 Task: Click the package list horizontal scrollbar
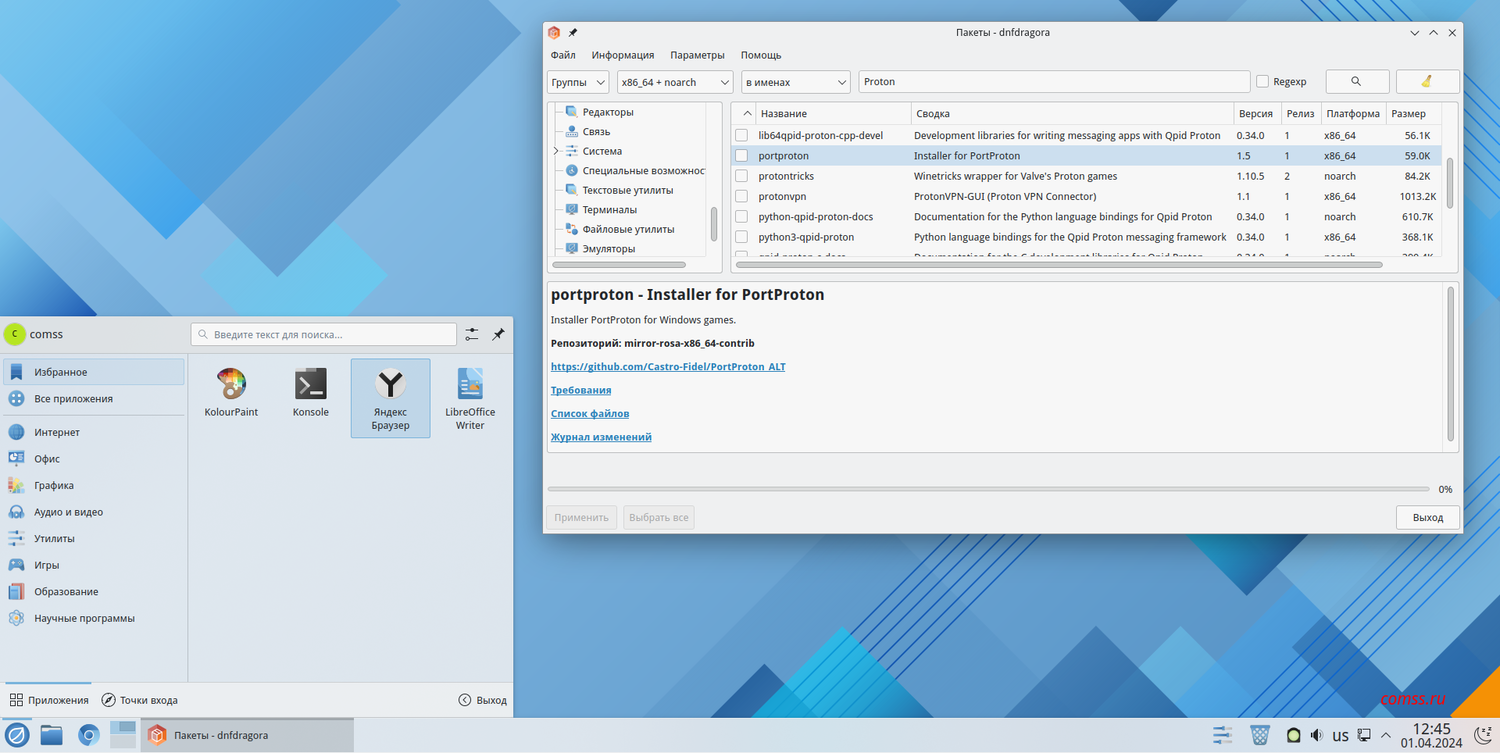[1059, 265]
